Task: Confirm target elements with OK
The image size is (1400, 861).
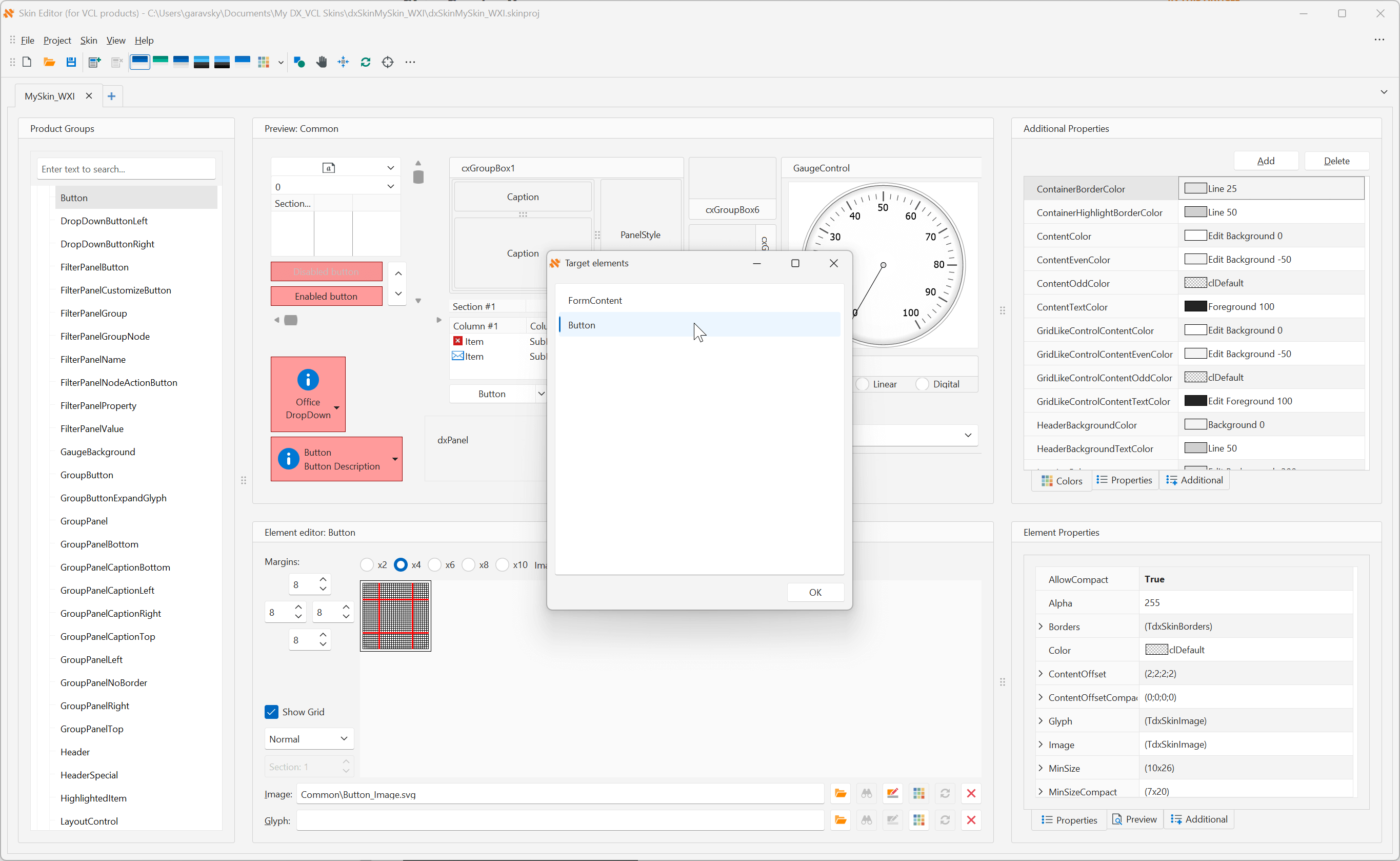Action: click(x=815, y=592)
